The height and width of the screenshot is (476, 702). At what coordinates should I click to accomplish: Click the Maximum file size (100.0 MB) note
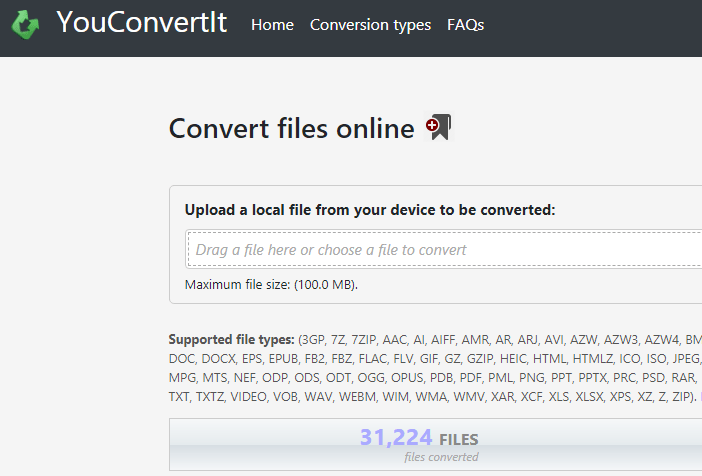coord(271,285)
